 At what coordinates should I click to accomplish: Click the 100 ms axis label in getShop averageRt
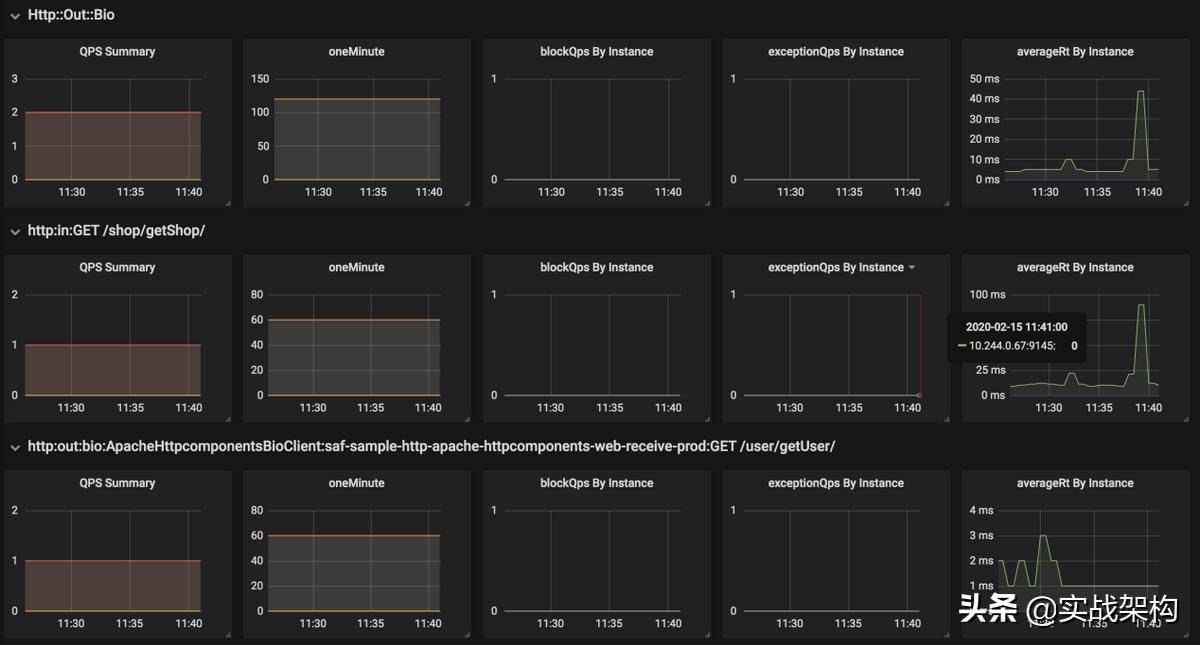pyautogui.click(x=987, y=295)
